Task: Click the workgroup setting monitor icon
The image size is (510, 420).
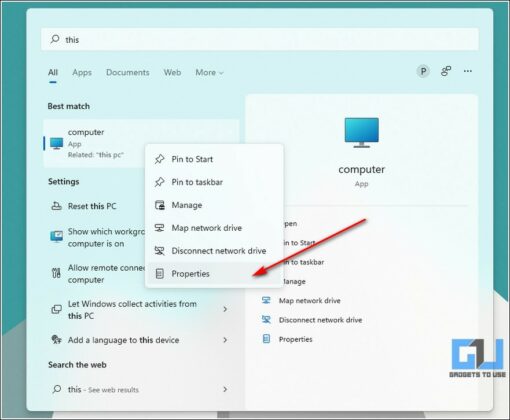Action: [x=56, y=236]
